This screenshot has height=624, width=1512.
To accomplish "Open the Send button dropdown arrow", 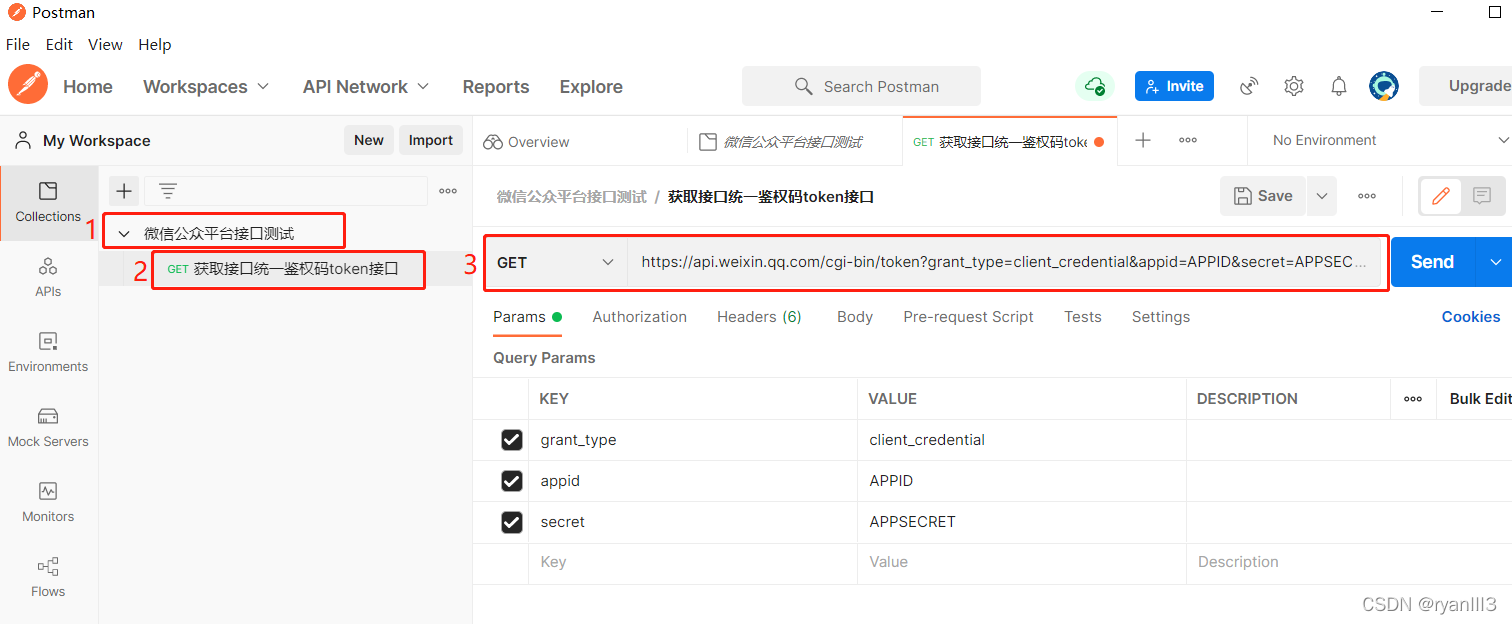I will [1495, 262].
